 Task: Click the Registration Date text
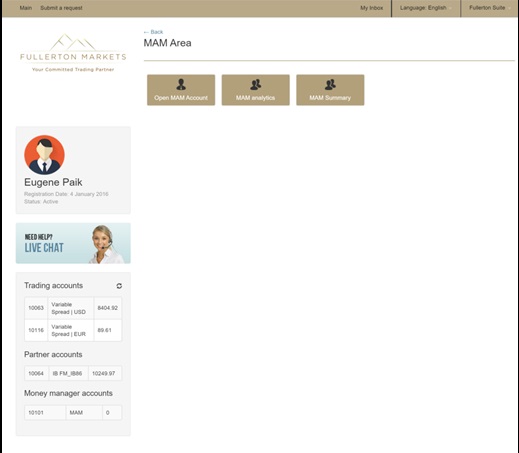[x=66, y=194]
